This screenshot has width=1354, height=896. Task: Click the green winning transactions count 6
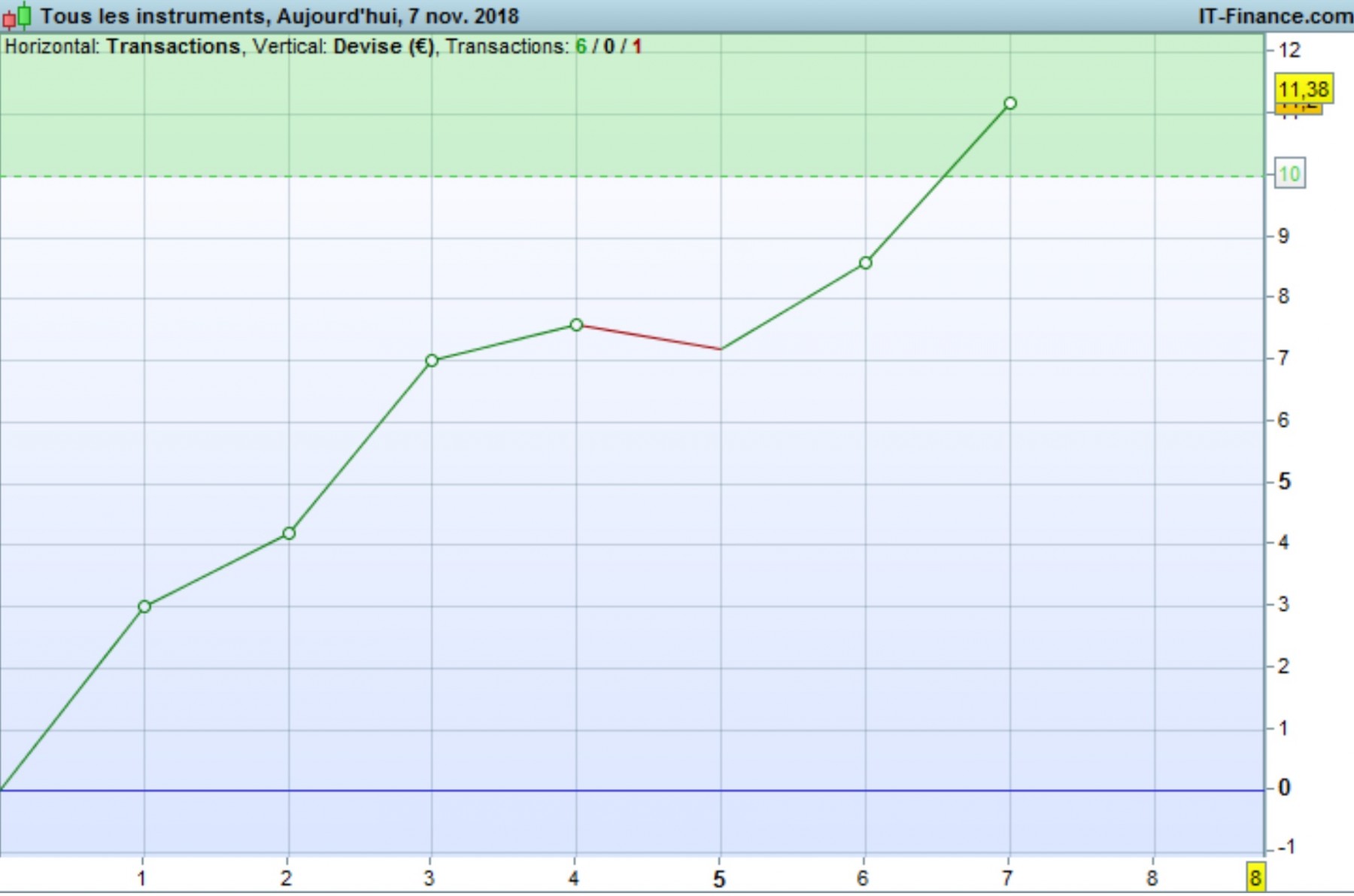(581, 47)
